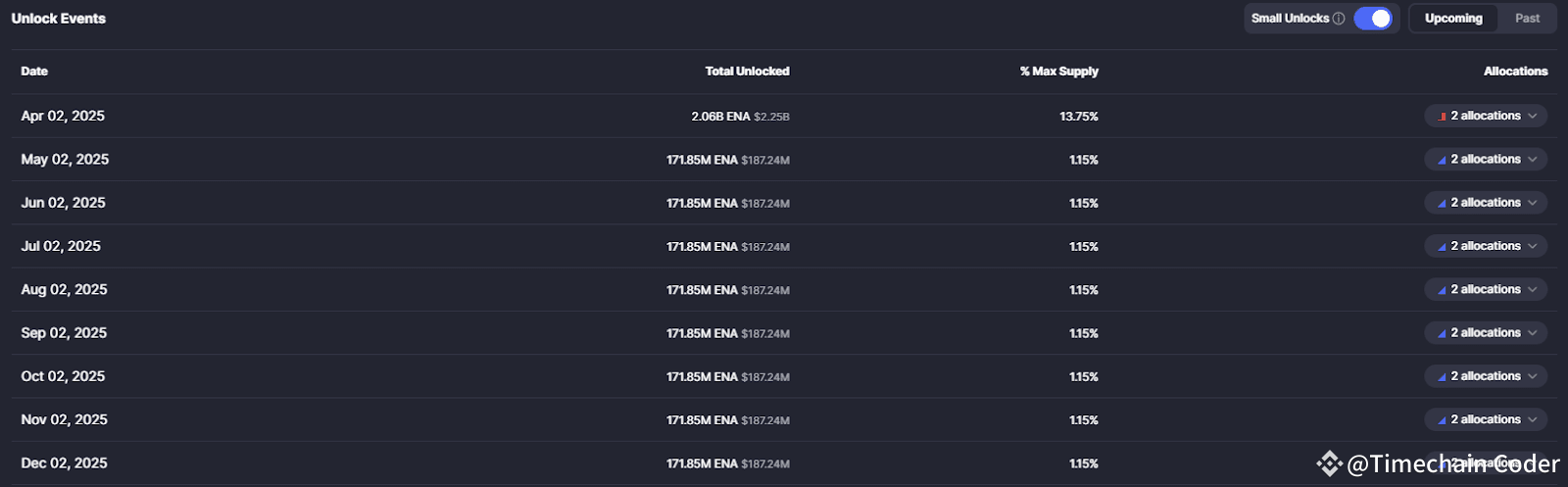The height and width of the screenshot is (487, 1568).
Task: Click the blue allocation icon for Jul 02
Action: click(1443, 247)
